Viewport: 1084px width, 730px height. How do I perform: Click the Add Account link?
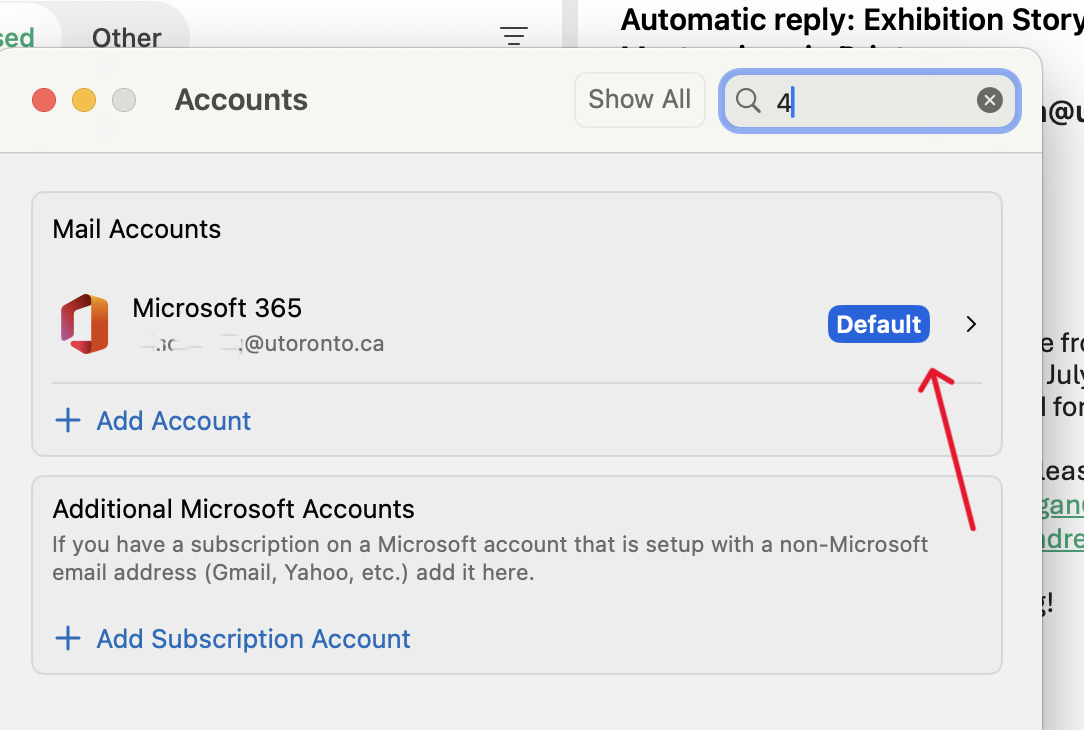pyautogui.click(x=173, y=420)
